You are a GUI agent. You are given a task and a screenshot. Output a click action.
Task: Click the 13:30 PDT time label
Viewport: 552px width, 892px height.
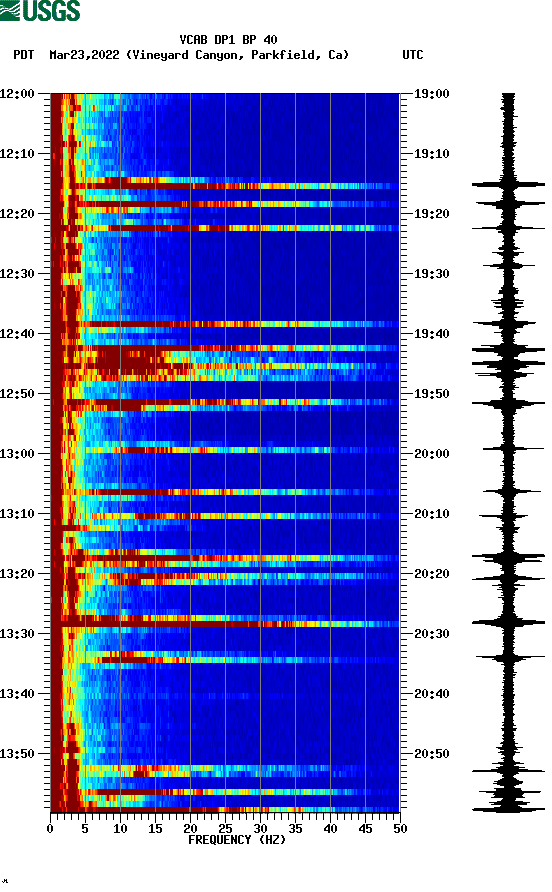(17, 634)
